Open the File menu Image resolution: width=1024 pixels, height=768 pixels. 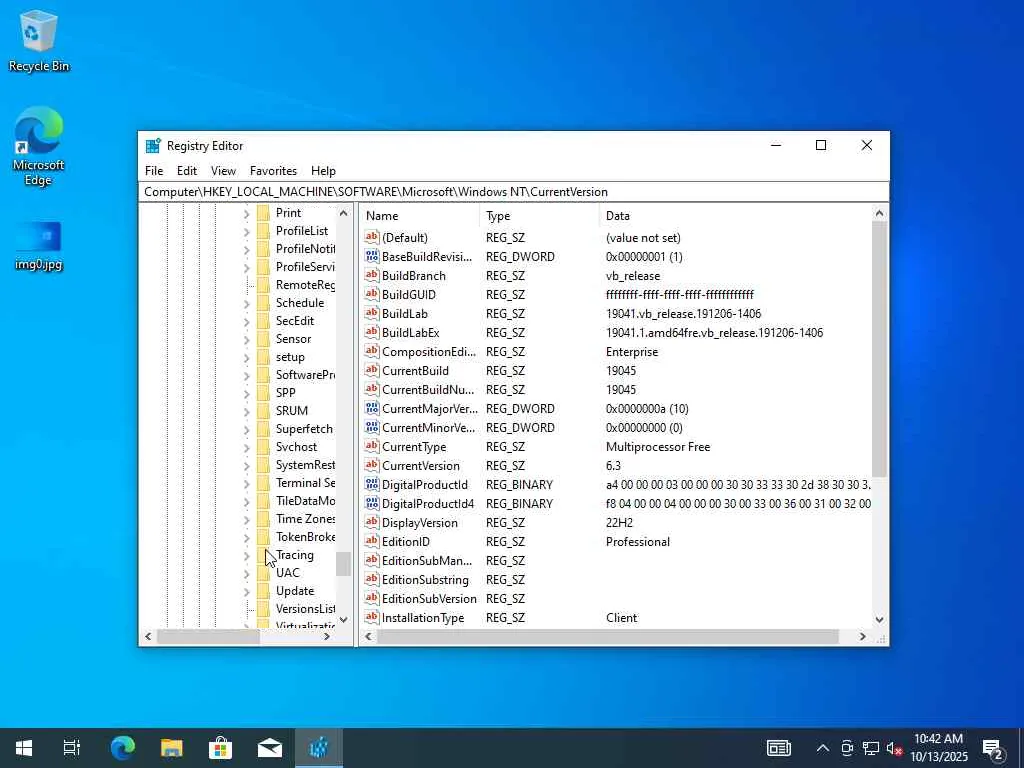pyautogui.click(x=154, y=170)
